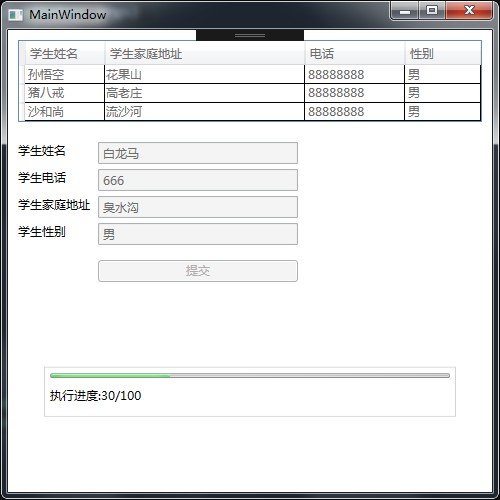Click row header of 沙和尚 row
500x500 pixels.
point(22,112)
